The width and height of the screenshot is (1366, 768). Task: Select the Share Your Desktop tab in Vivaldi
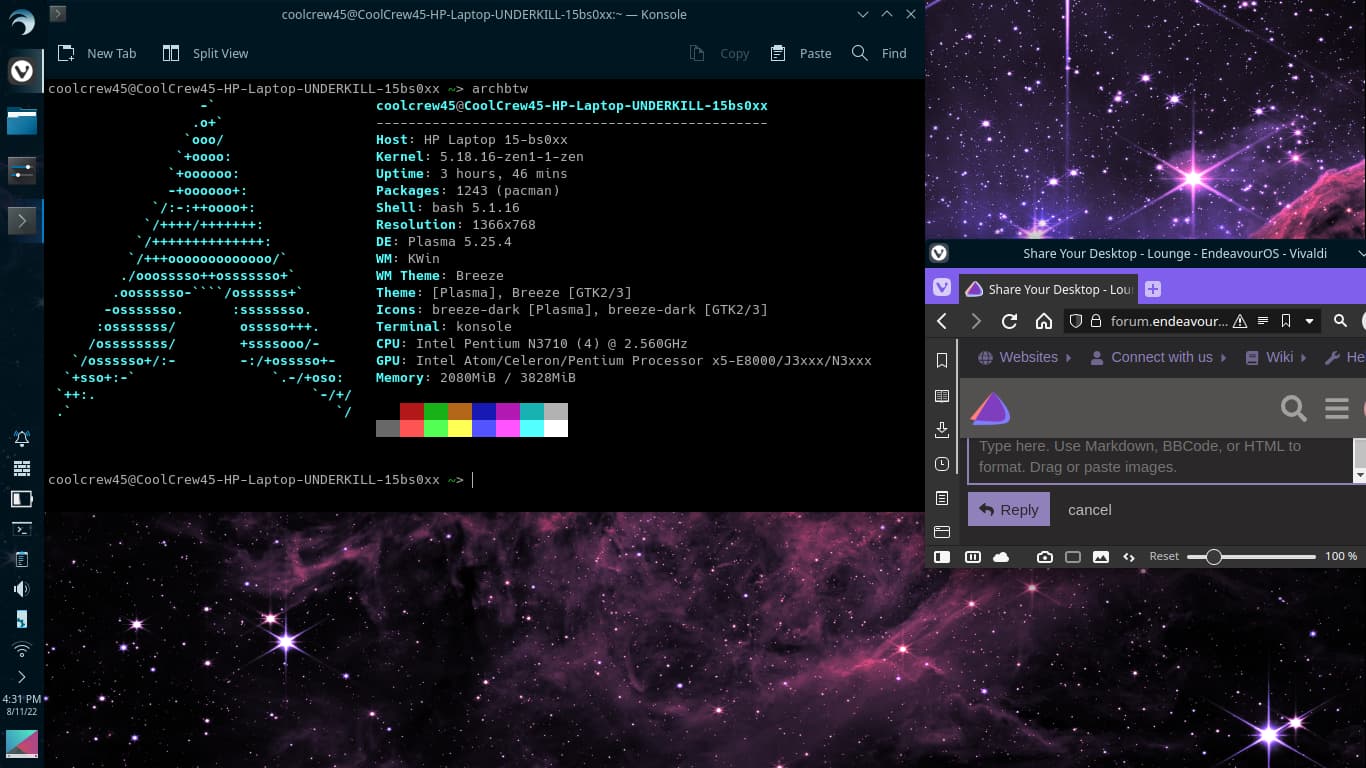(1048, 289)
